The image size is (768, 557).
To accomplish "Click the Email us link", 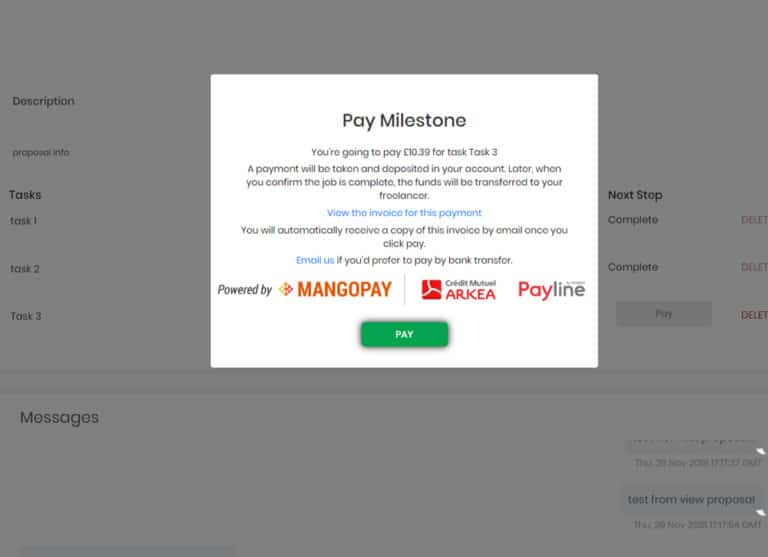I will pos(315,260).
